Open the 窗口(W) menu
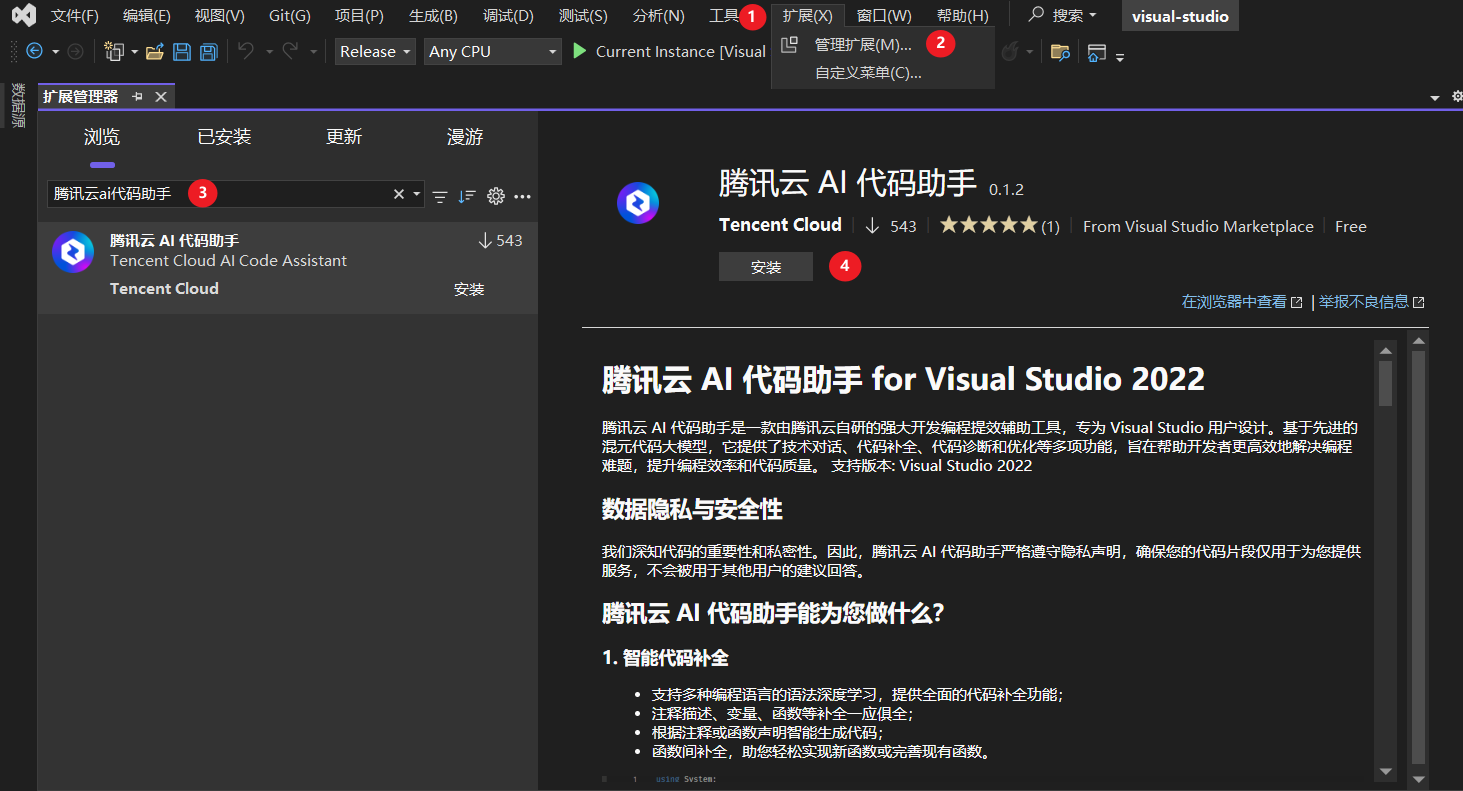The width and height of the screenshot is (1463, 791). [x=884, y=15]
